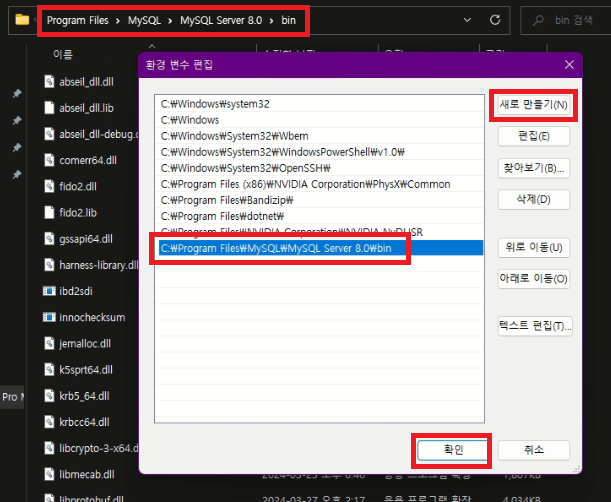Cancel the dialog with 취소
The image size is (611, 502).
coord(533,450)
